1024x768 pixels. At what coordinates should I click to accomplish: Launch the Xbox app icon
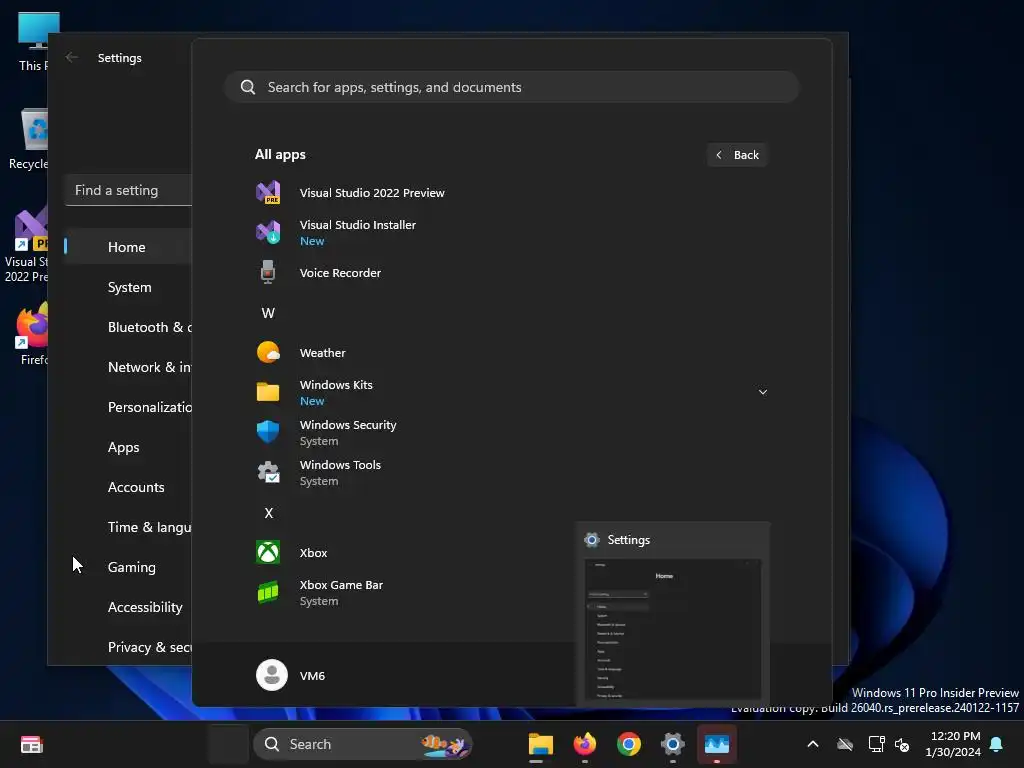[268, 552]
